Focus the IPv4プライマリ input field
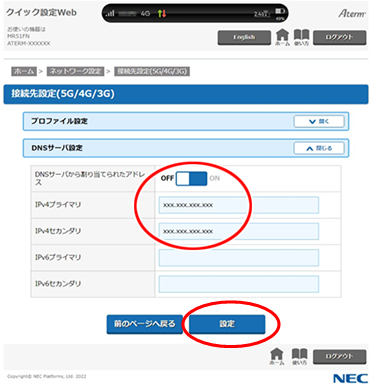This screenshot has width=372, height=386. pyautogui.click(x=239, y=205)
